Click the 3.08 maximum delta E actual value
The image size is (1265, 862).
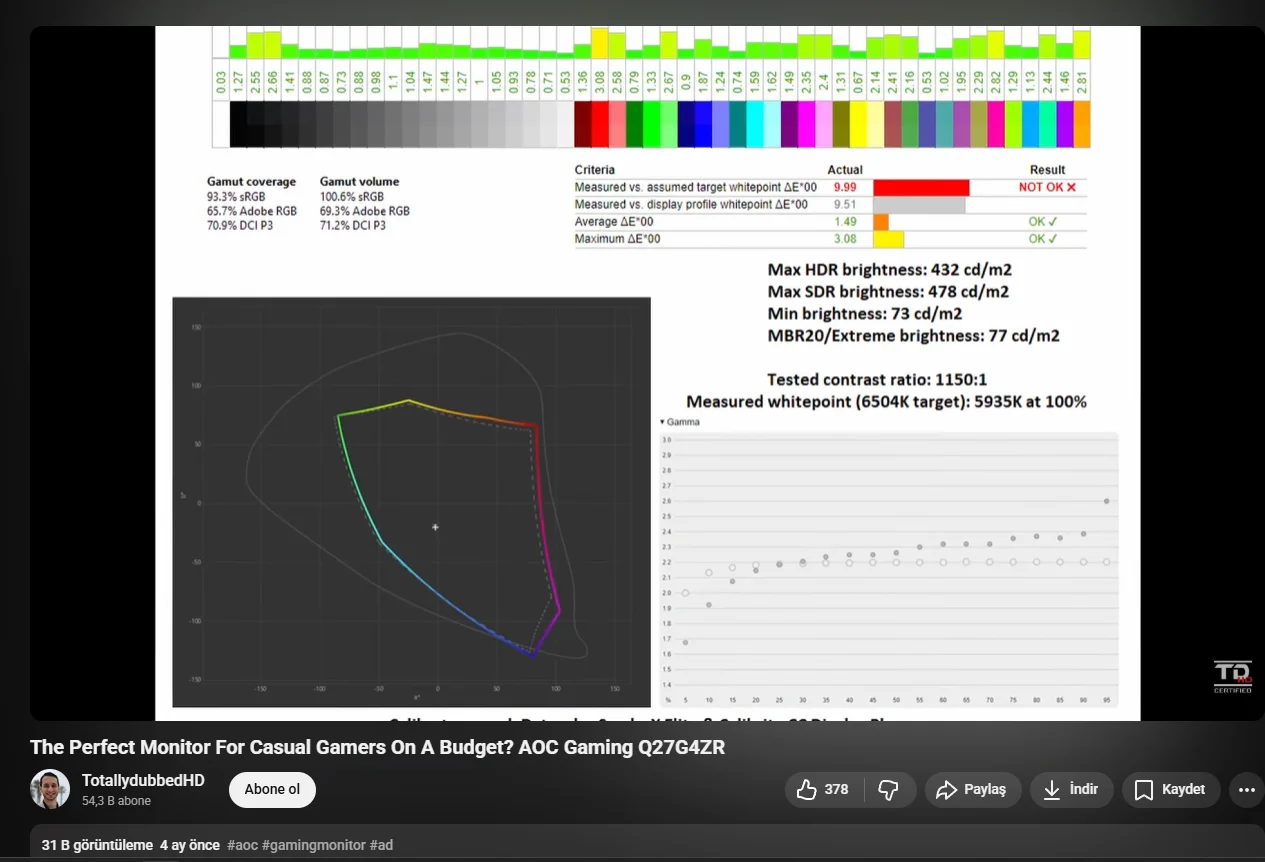click(x=845, y=239)
